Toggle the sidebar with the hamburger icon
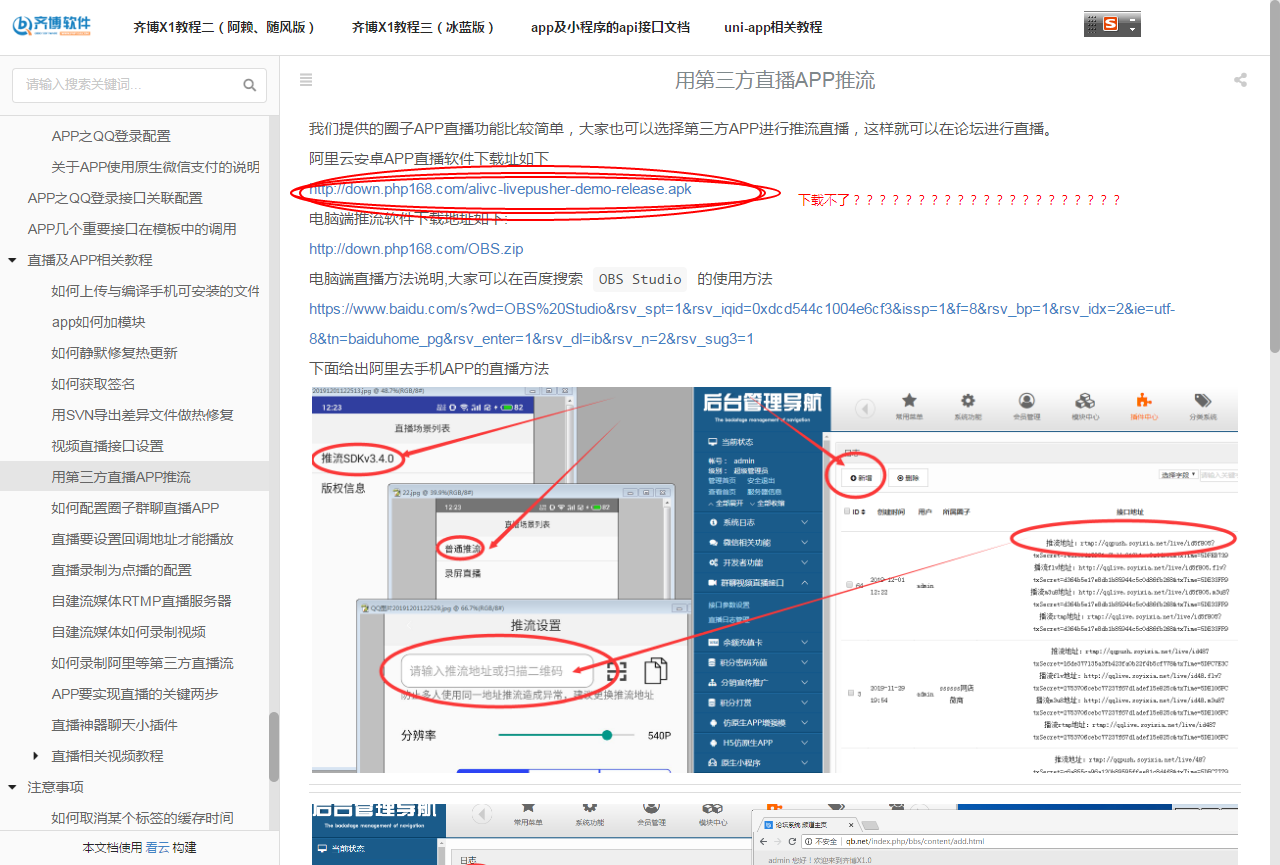1280x865 pixels. (306, 80)
